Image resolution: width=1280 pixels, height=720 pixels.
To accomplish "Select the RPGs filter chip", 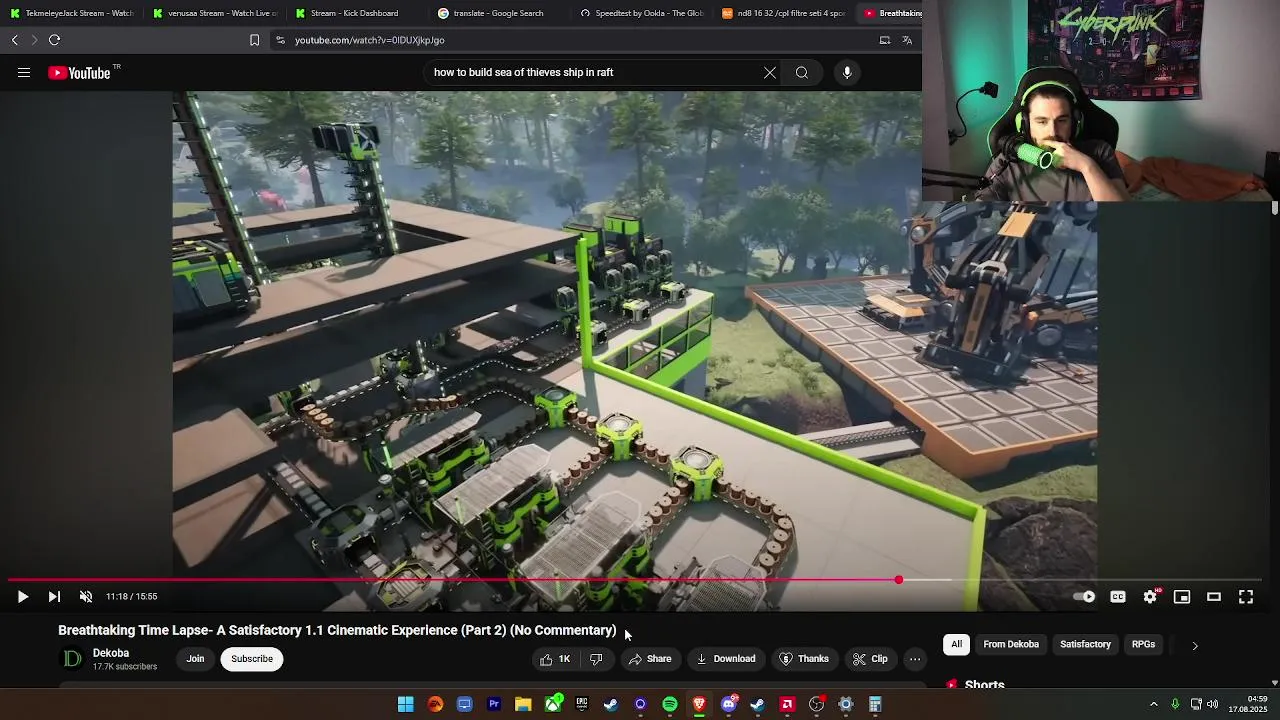I will (1143, 645).
